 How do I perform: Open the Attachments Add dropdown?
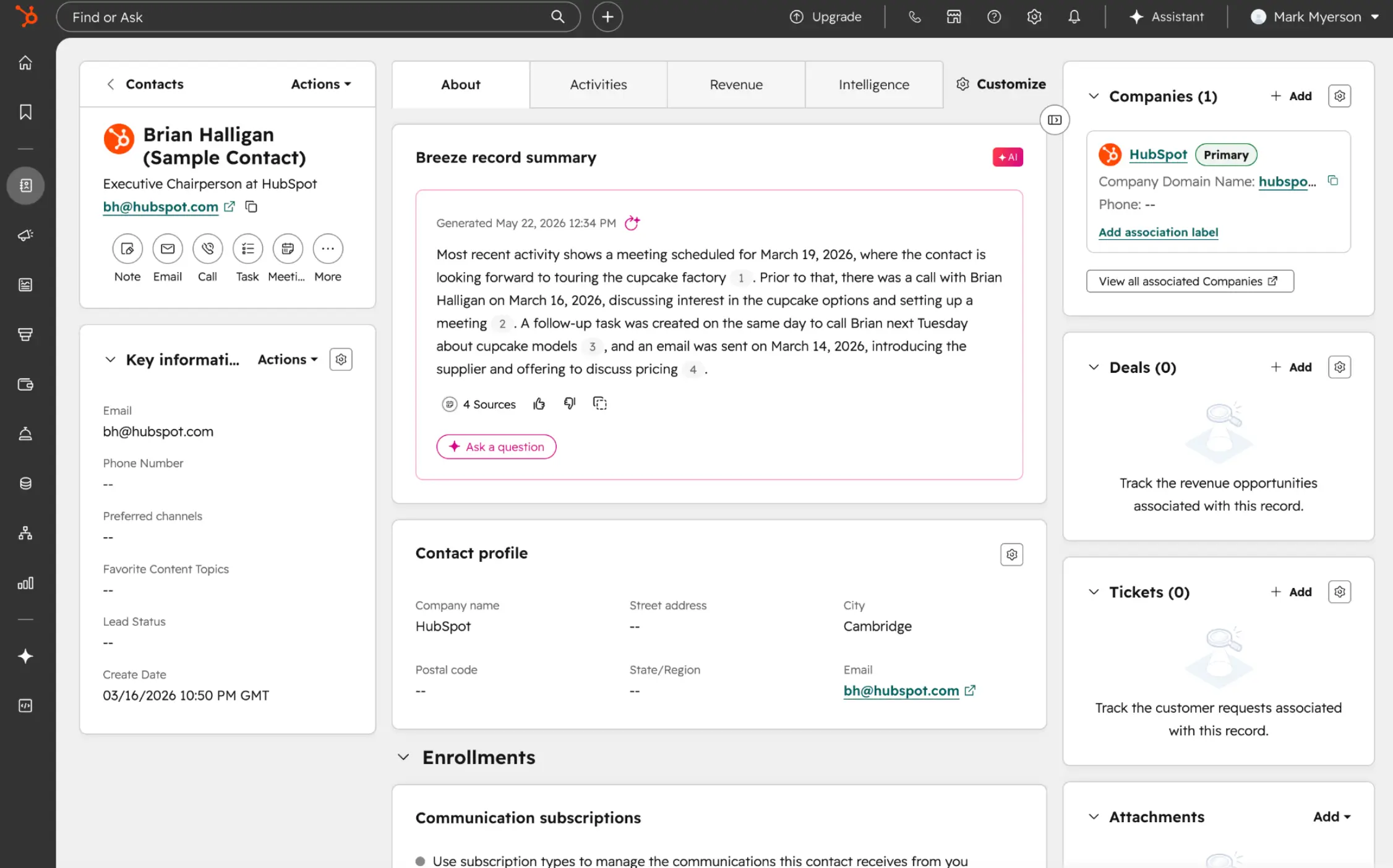(1332, 817)
